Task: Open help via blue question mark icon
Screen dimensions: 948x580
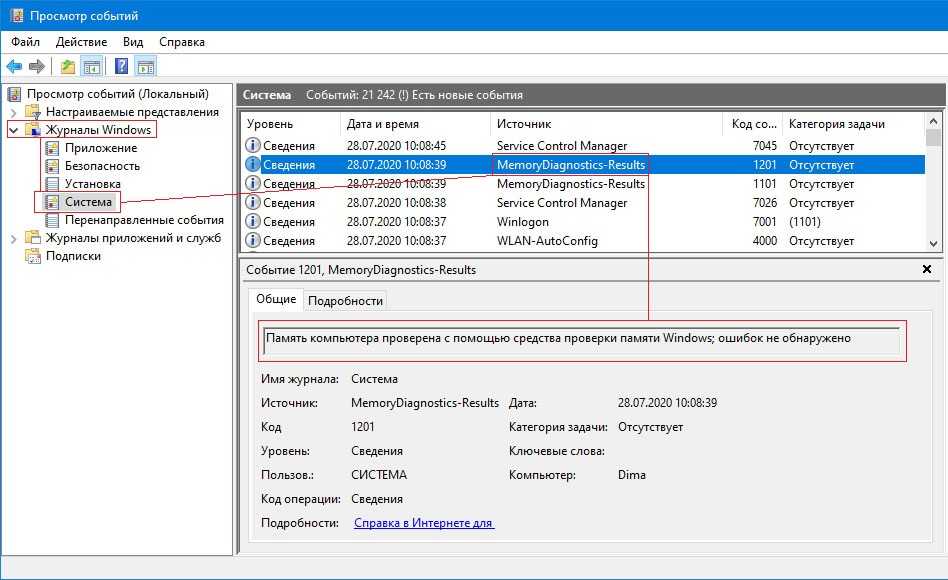Action: (122, 67)
